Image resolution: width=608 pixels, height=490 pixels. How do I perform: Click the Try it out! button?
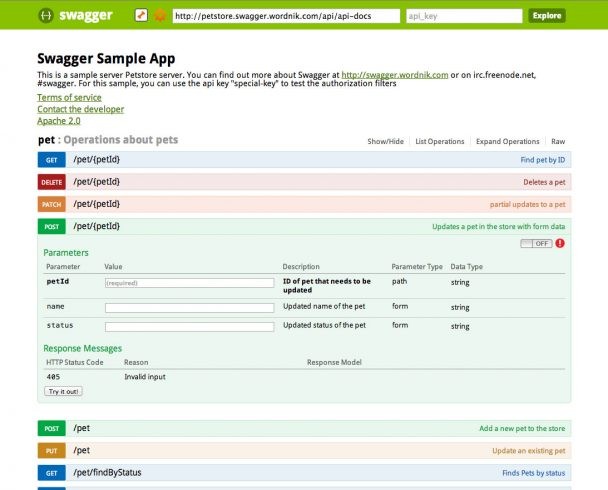click(63, 391)
